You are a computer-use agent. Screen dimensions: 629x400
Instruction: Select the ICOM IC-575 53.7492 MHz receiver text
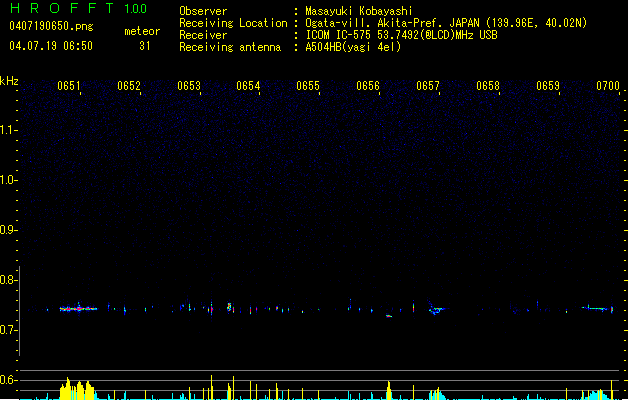402,35
